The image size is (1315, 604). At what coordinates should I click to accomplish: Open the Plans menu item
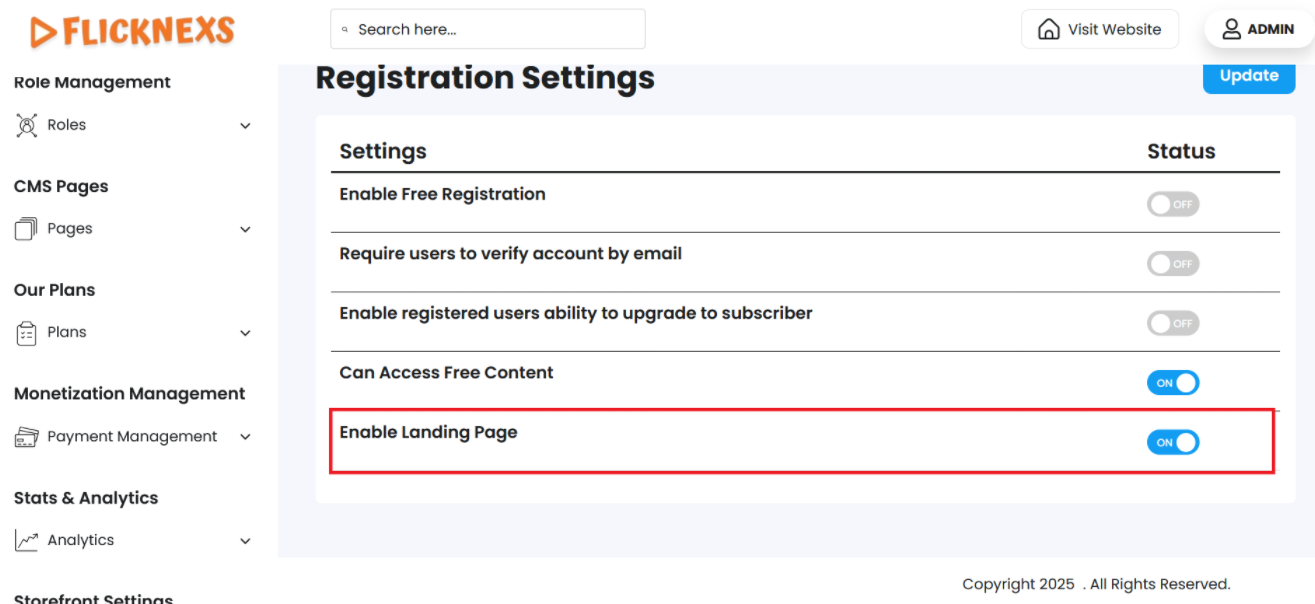click(x=67, y=333)
